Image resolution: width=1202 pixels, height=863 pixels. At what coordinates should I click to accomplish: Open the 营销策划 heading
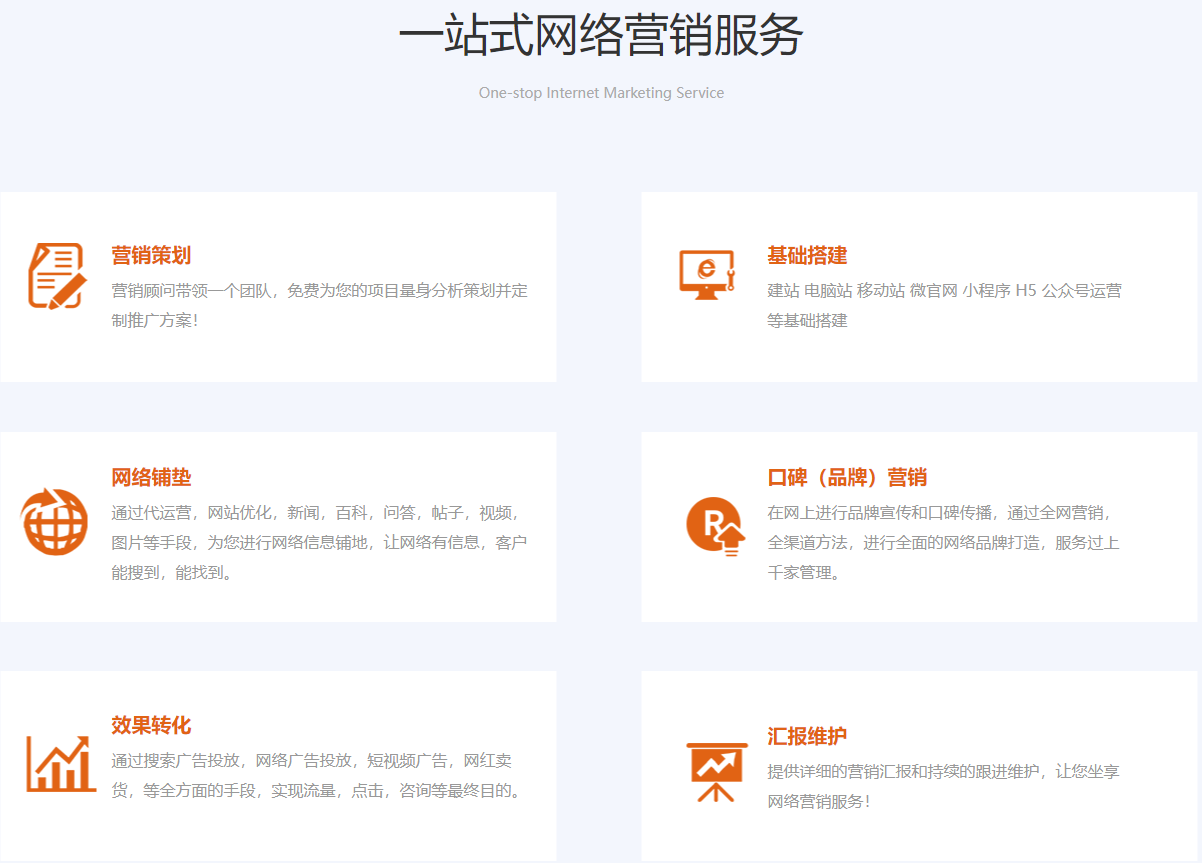pos(151,255)
